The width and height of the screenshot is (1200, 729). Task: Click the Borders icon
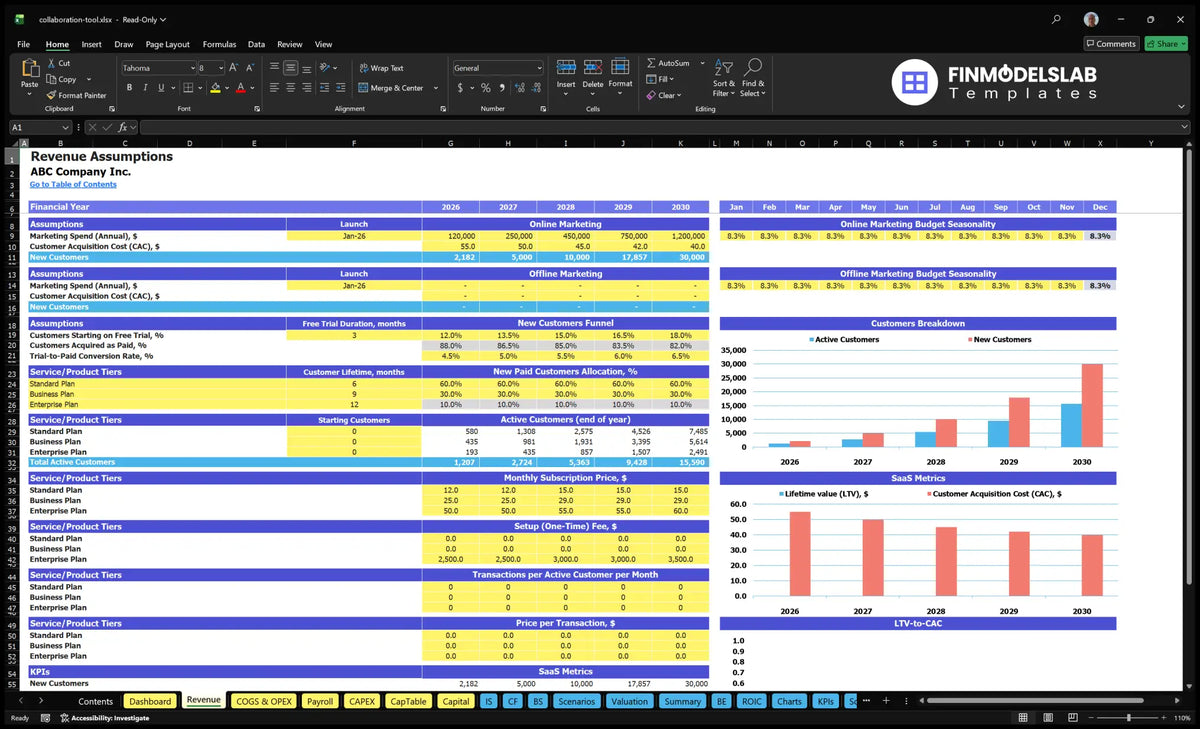(188, 88)
